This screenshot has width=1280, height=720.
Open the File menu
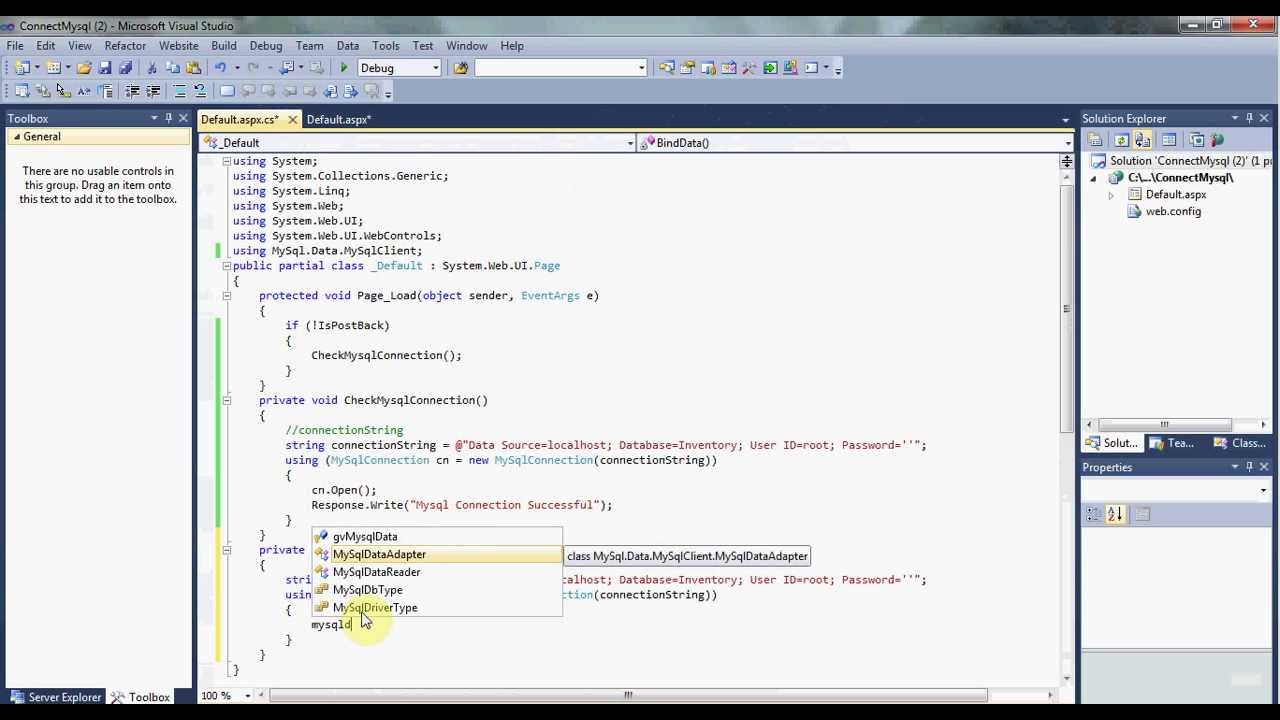click(x=15, y=46)
